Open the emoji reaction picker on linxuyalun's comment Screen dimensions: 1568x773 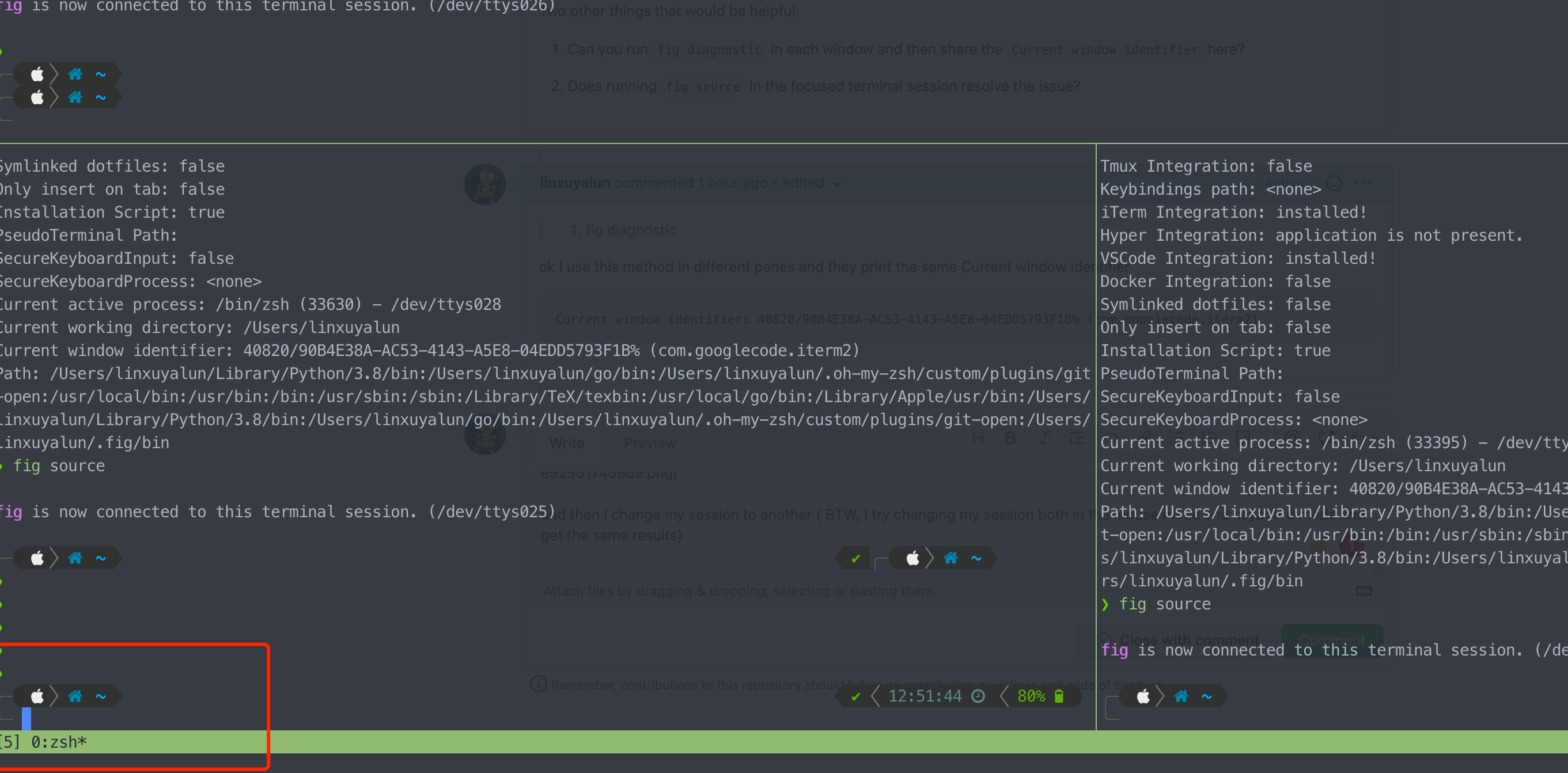tap(1335, 183)
